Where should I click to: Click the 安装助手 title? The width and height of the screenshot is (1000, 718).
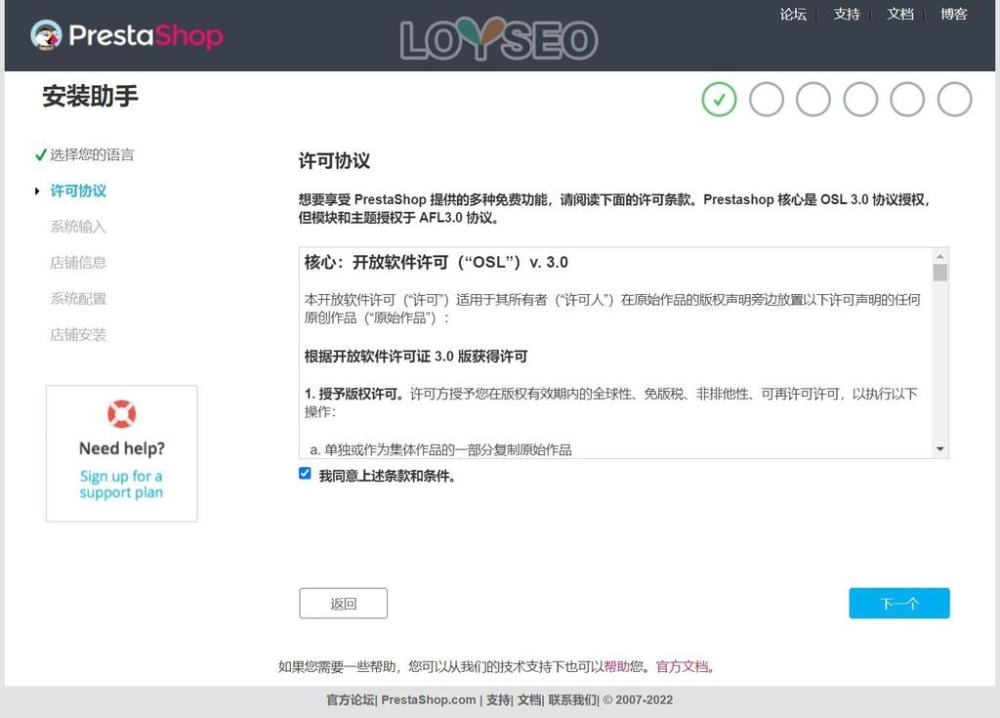click(x=91, y=96)
